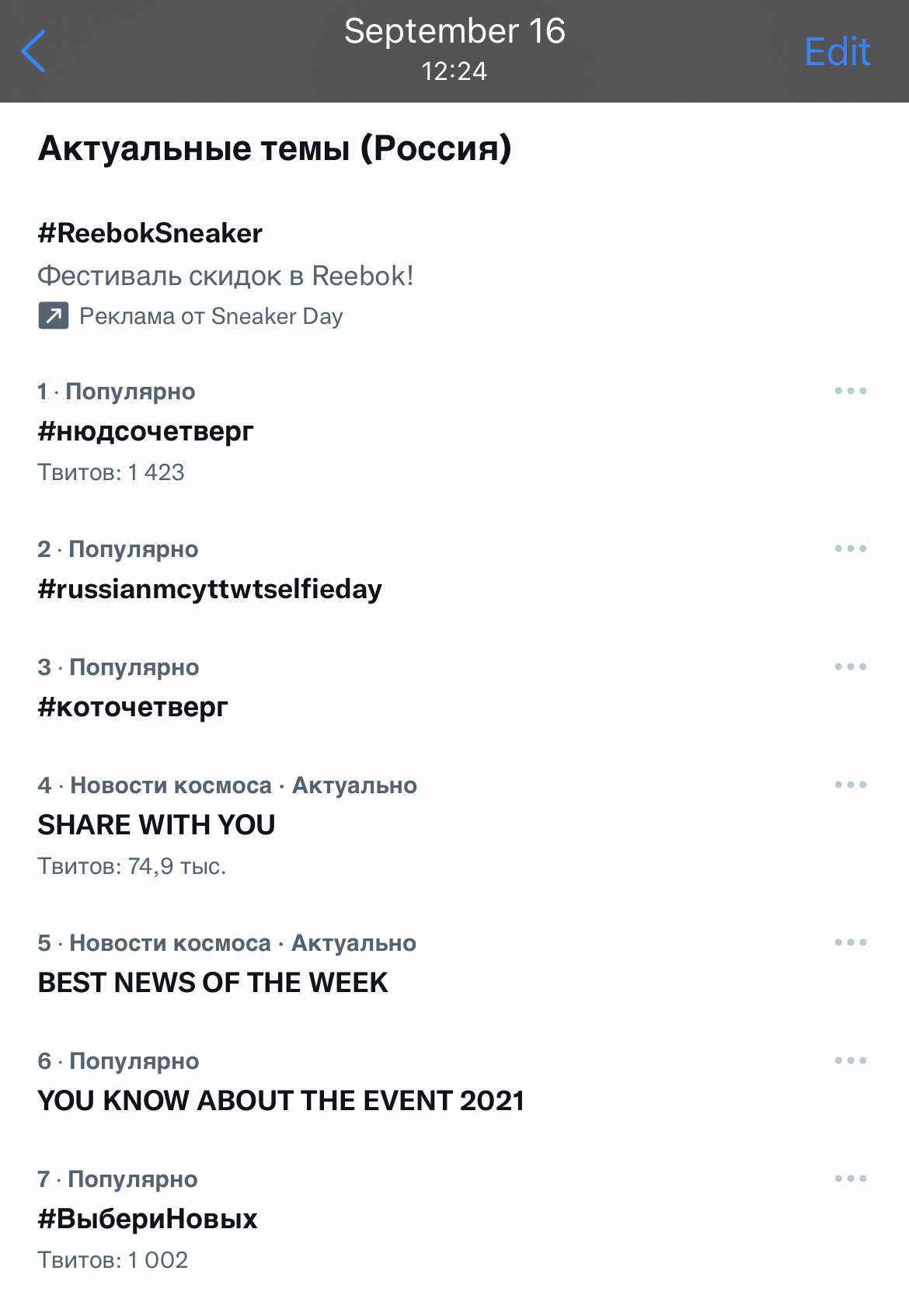Open BEST NEWS OF THE WEEK trend
909x1316 pixels.
[x=213, y=983]
